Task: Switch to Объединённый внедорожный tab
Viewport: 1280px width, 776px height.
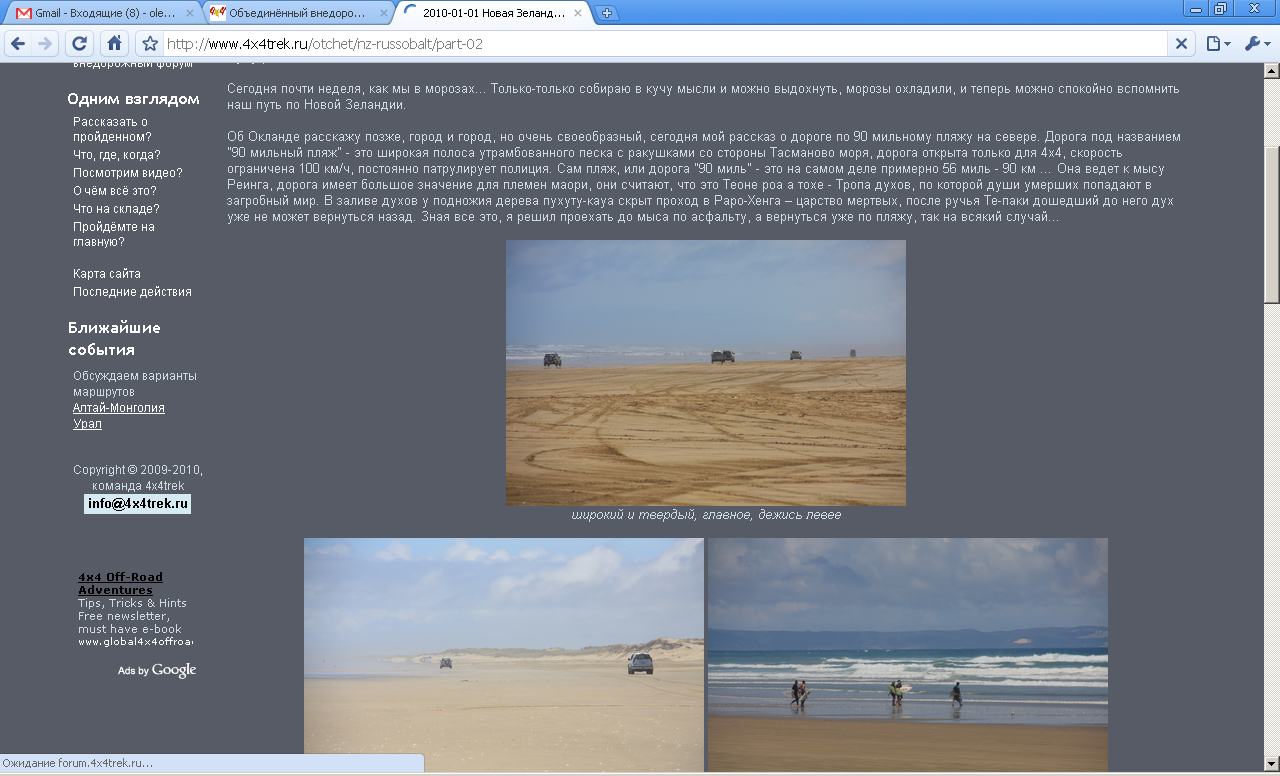Action: [x=295, y=13]
